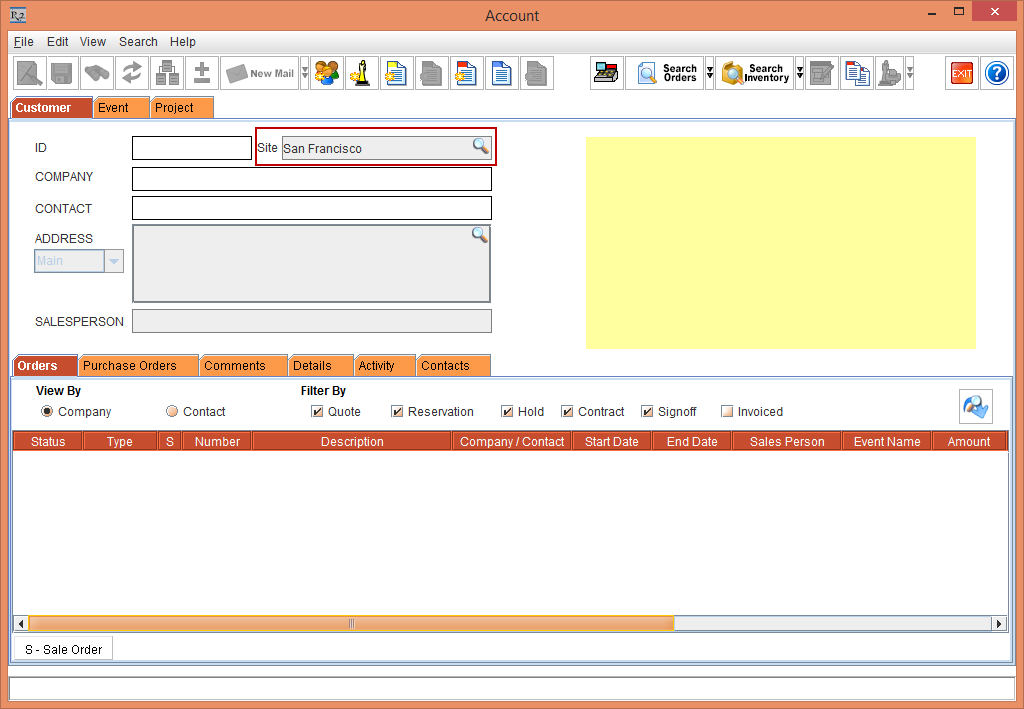Click the cash register icon on the toolbar
The image size is (1024, 709).
click(x=606, y=72)
